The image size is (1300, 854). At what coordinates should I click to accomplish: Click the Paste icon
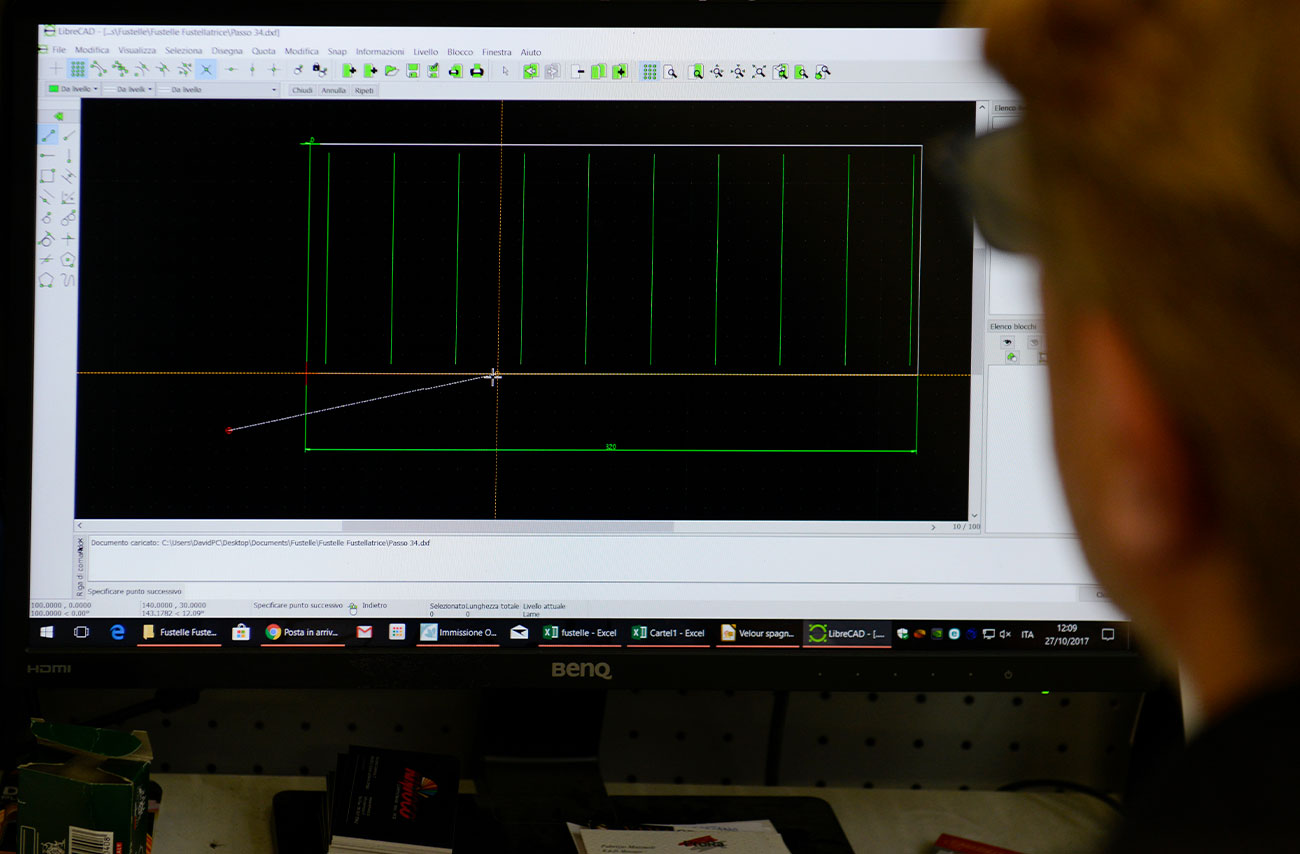pos(620,71)
